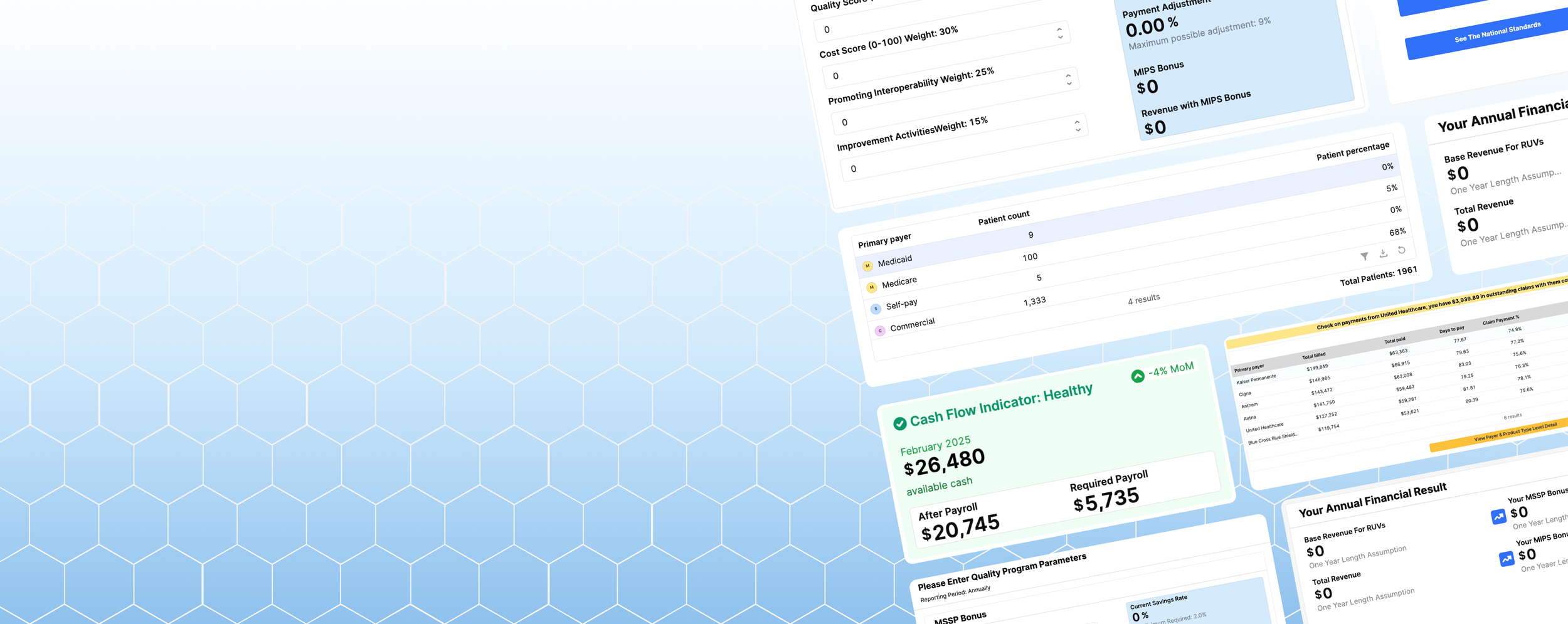Viewport: 1568px width, 624px height.
Task: Click the Total billed column header
Action: pyautogui.click(x=1313, y=356)
